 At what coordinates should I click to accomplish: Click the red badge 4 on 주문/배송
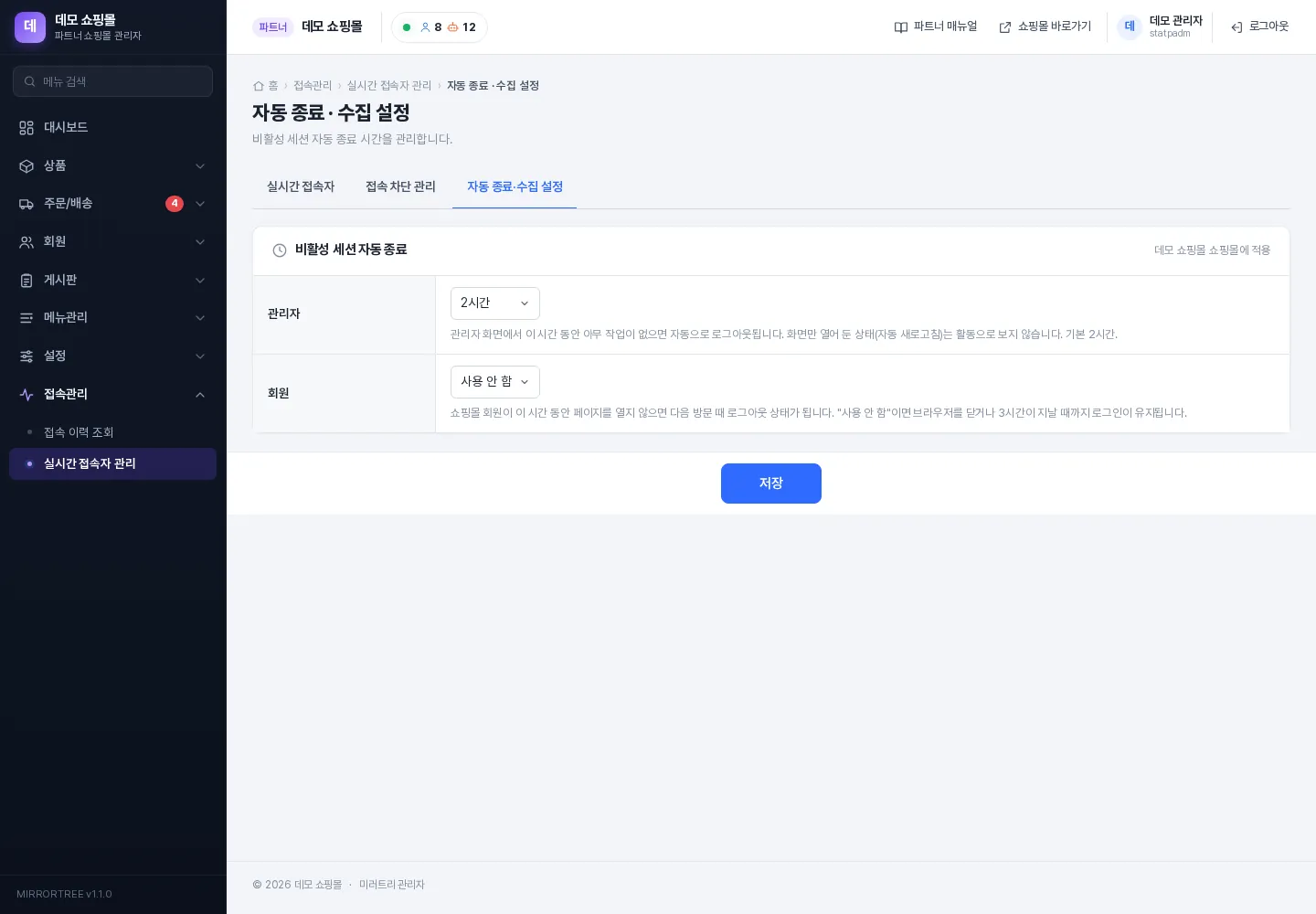coord(175,204)
